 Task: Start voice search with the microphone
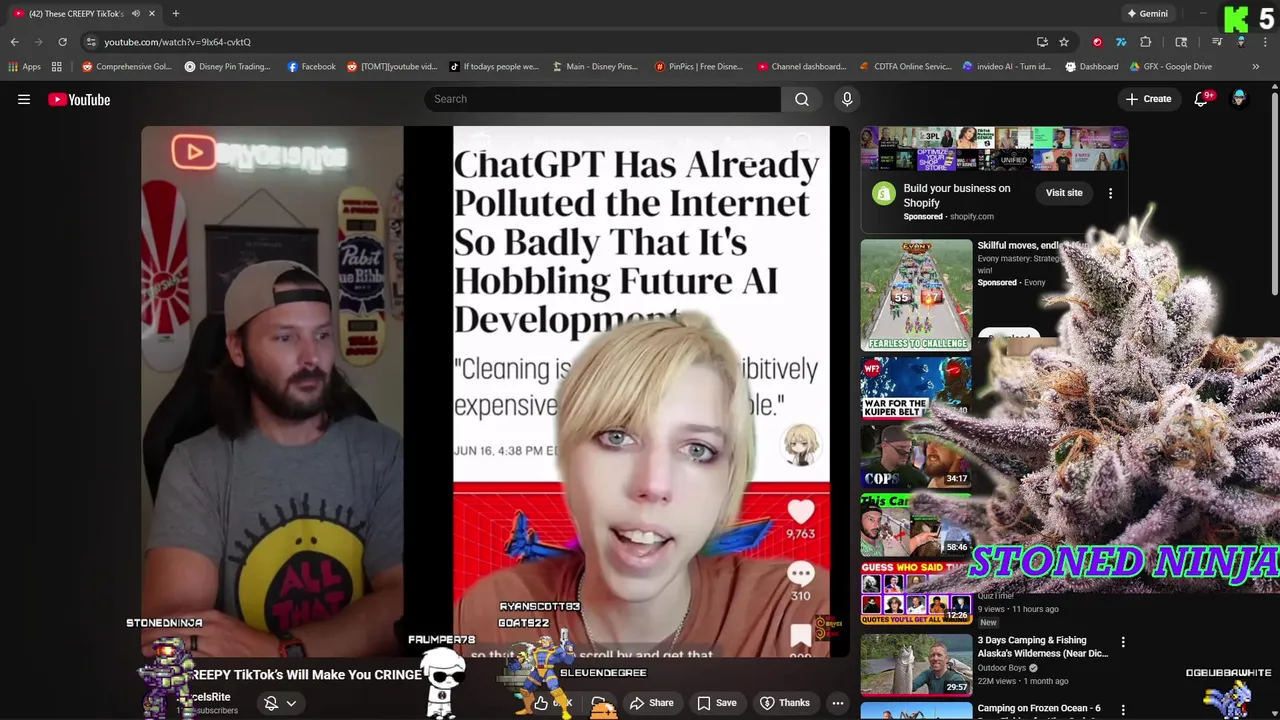click(x=847, y=99)
